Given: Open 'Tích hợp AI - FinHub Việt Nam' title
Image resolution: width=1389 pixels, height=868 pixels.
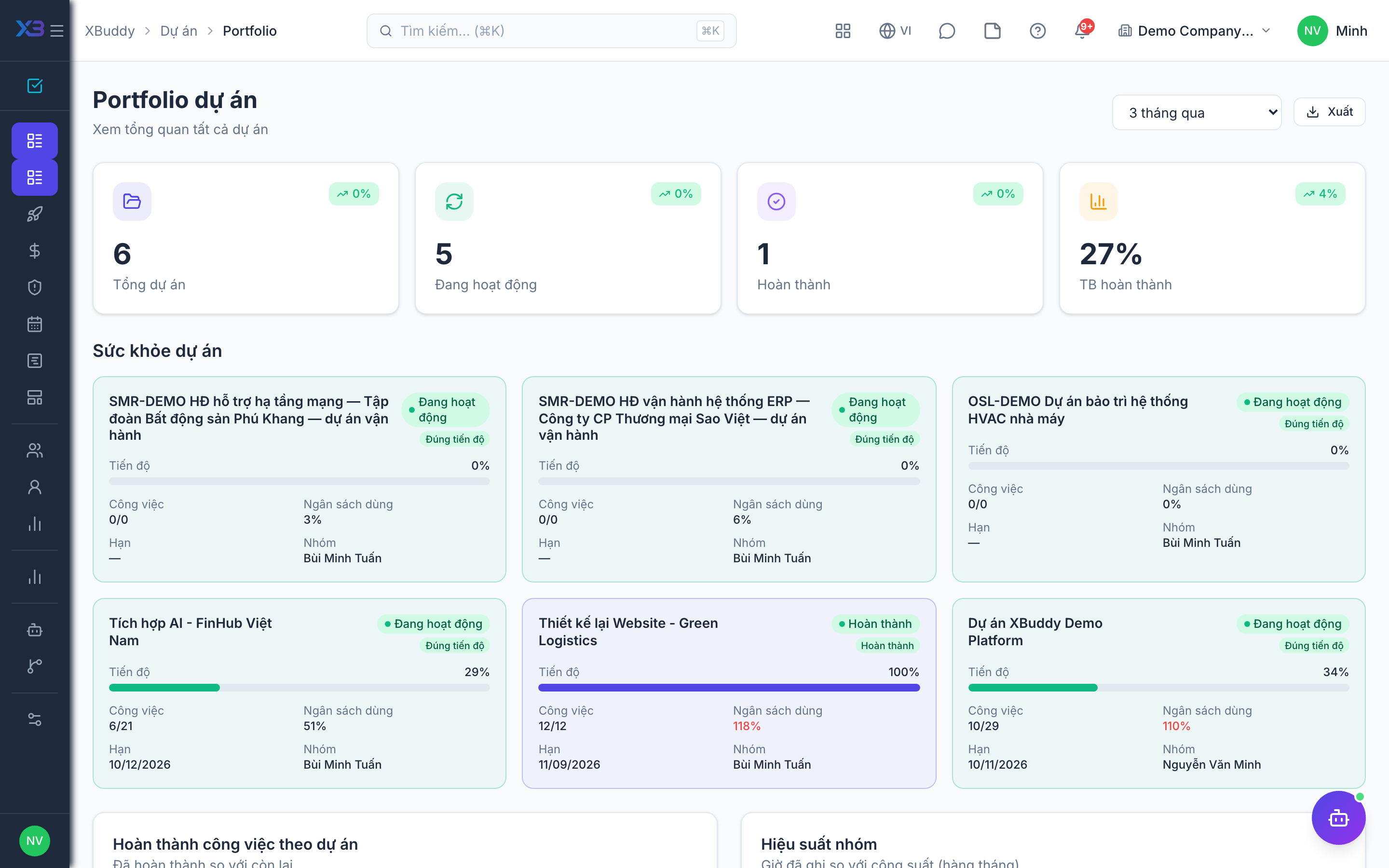Looking at the screenshot, I should [x=190, y=632].
